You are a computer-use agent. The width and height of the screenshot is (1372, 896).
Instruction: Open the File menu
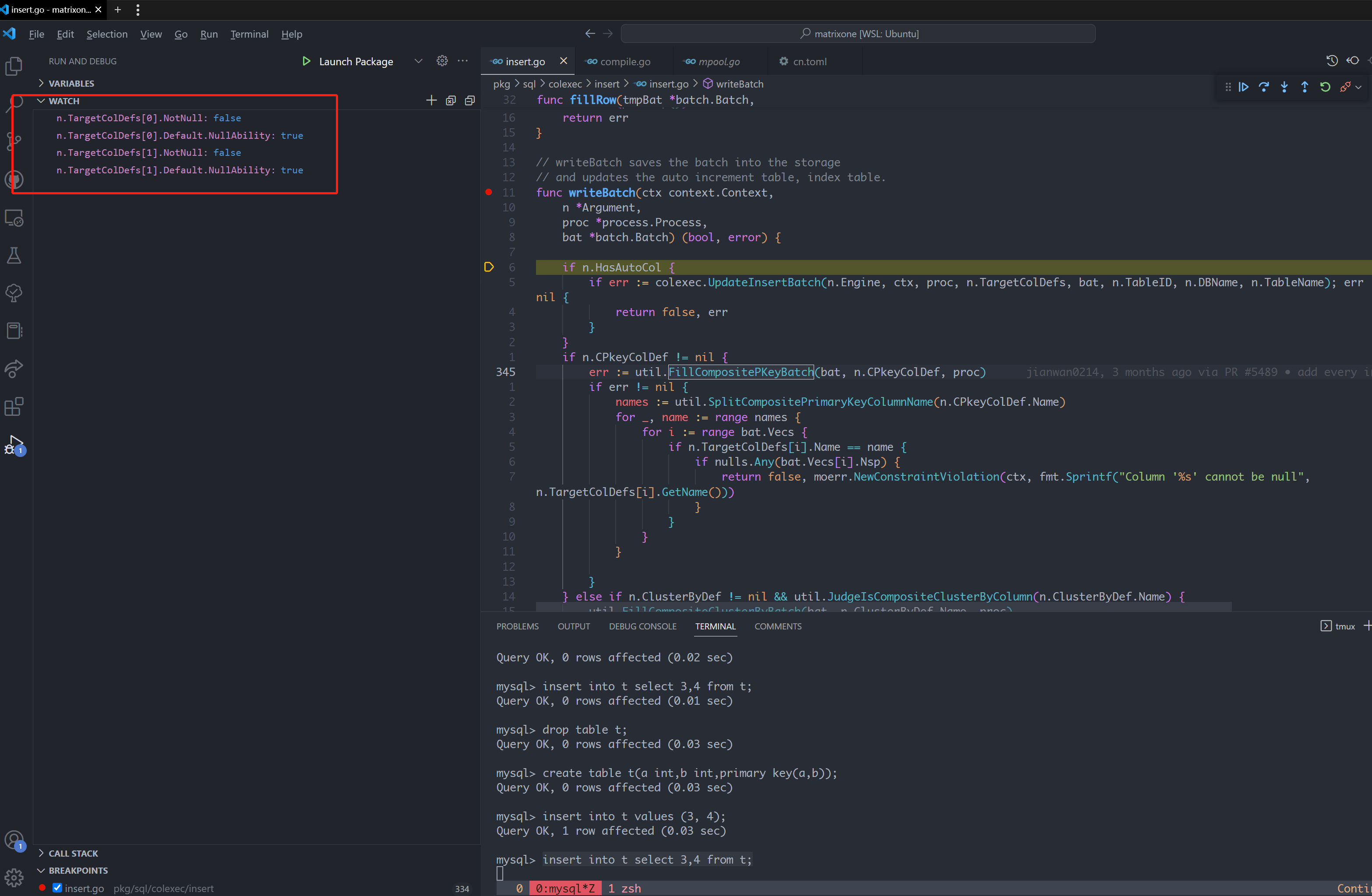point(36,34)
